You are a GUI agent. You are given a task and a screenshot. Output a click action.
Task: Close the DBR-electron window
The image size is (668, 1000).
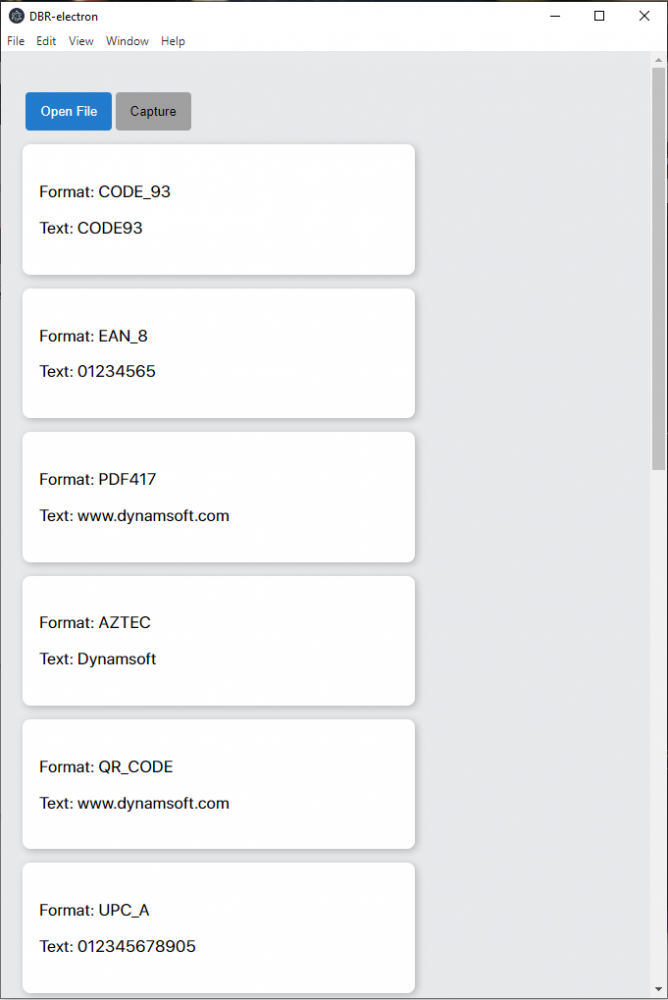(x=644, y=16)
